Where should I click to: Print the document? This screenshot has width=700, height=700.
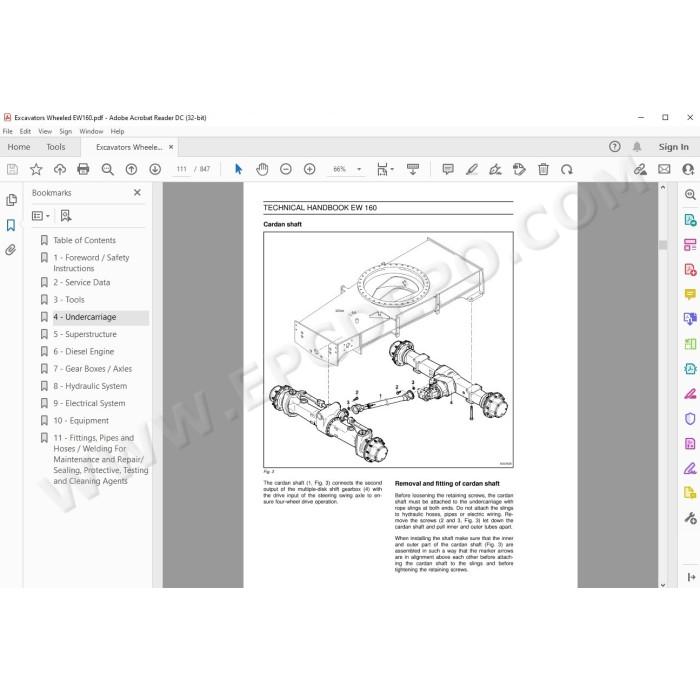coord(83,169)
